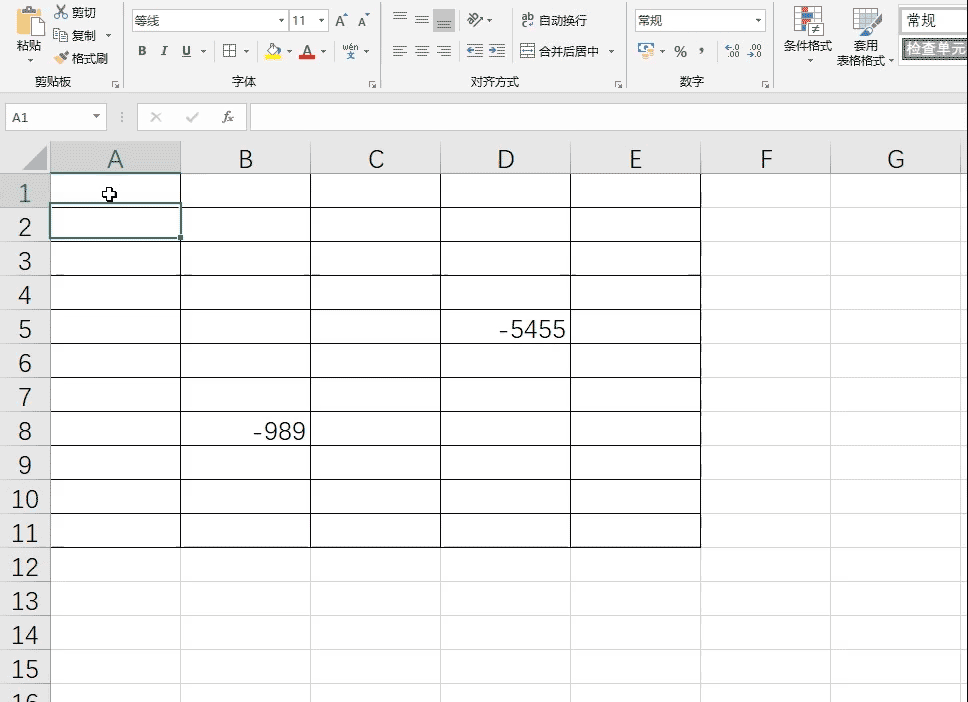
Task: Click the text orientation icon
Action: click(475, 20)
